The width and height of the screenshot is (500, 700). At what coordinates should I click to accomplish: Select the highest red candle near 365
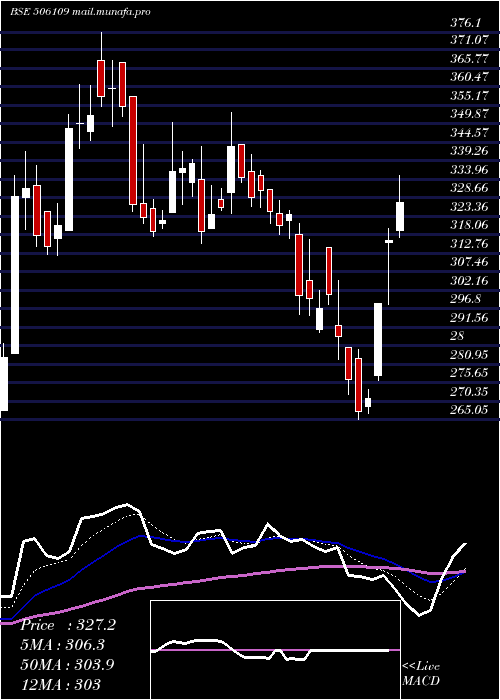[x=101, y=78]
